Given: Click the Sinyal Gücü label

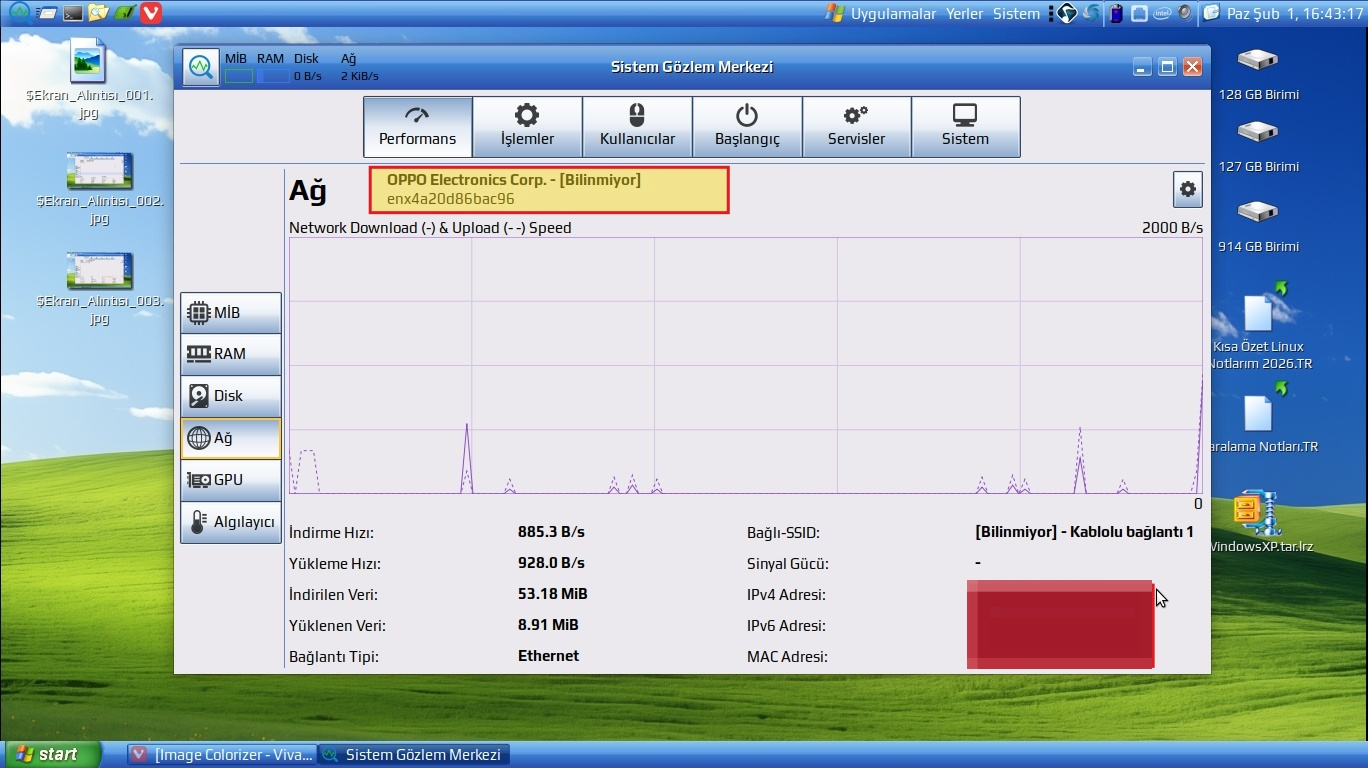Looking at the screenshot, I should pos(787,564).
